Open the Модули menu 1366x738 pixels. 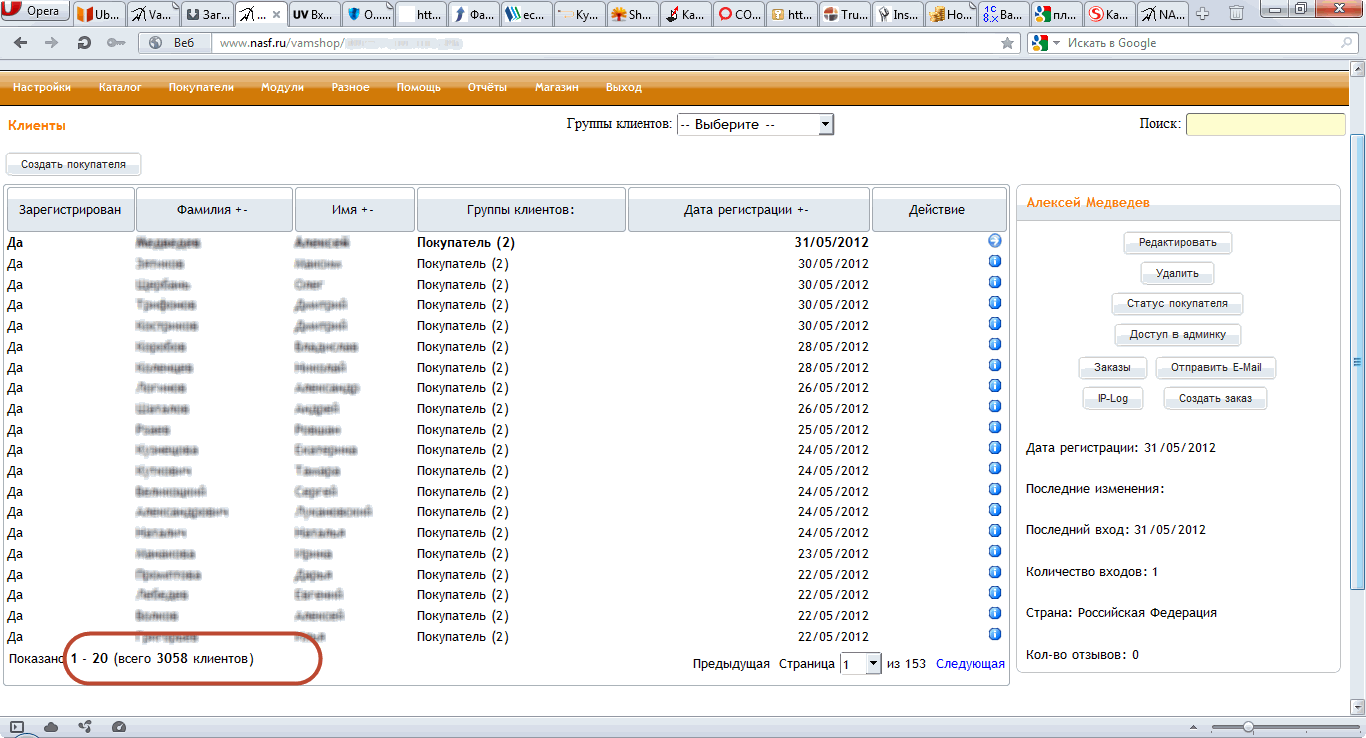coord(282,87)
